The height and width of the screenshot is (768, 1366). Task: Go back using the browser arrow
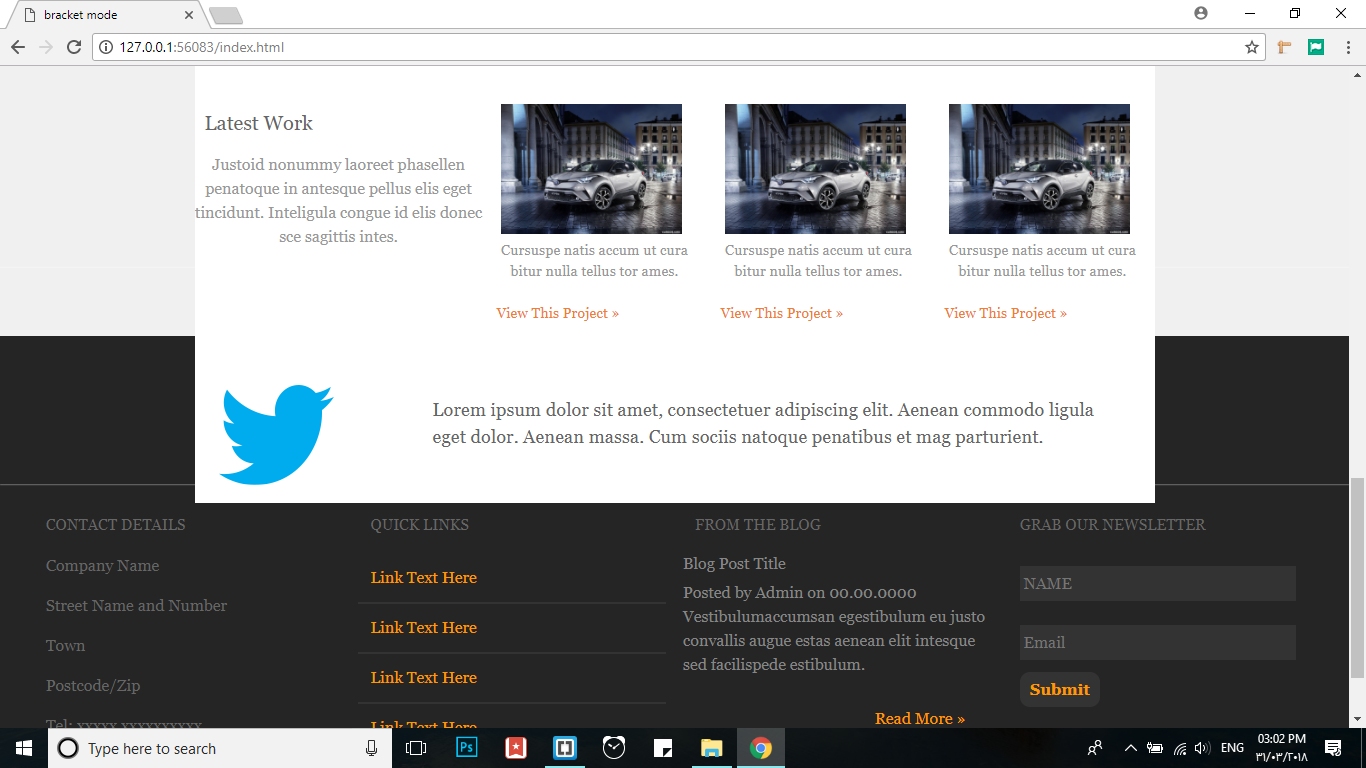coord(18,47)
